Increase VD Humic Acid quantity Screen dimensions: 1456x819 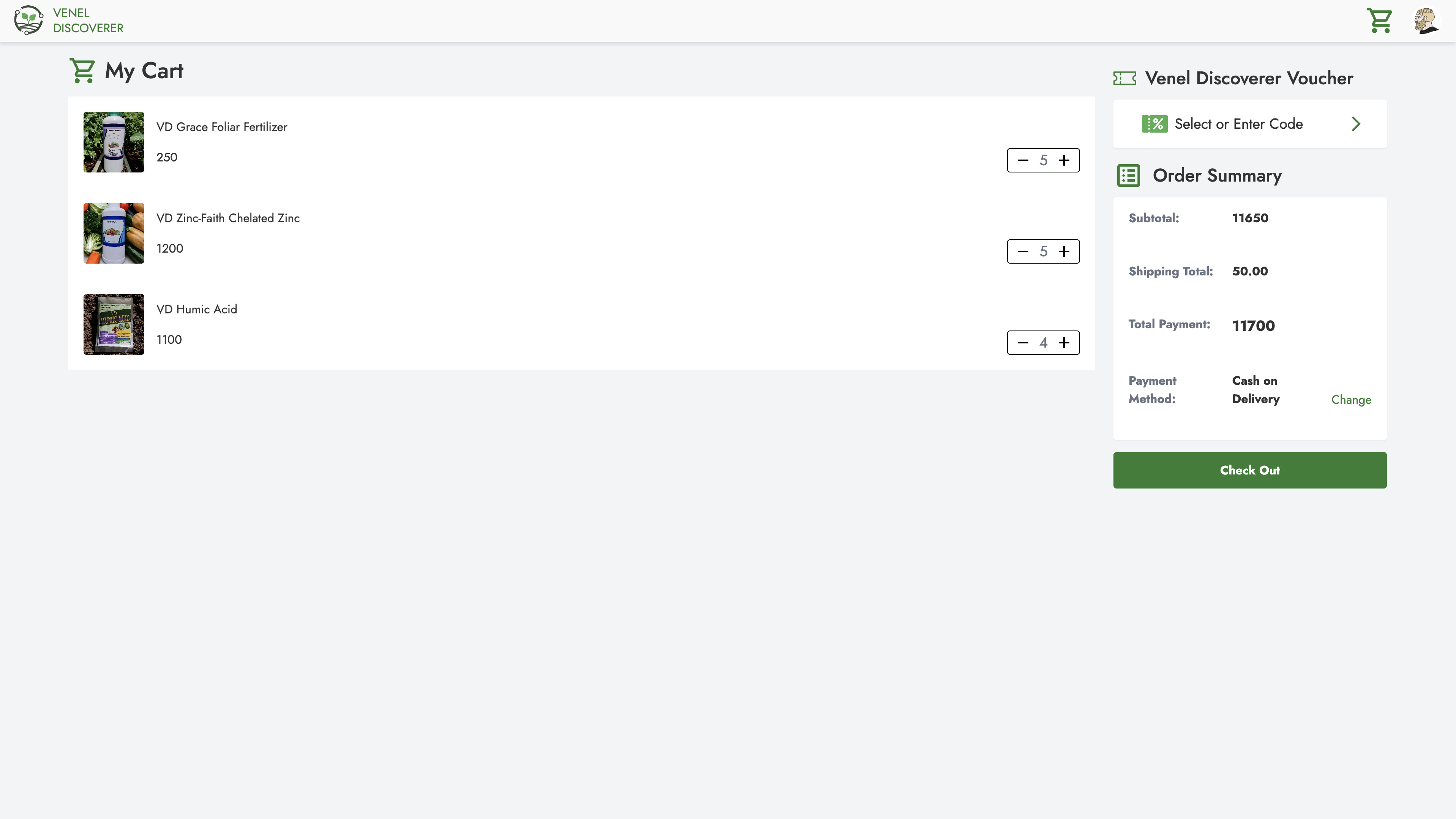point(1064,343)
